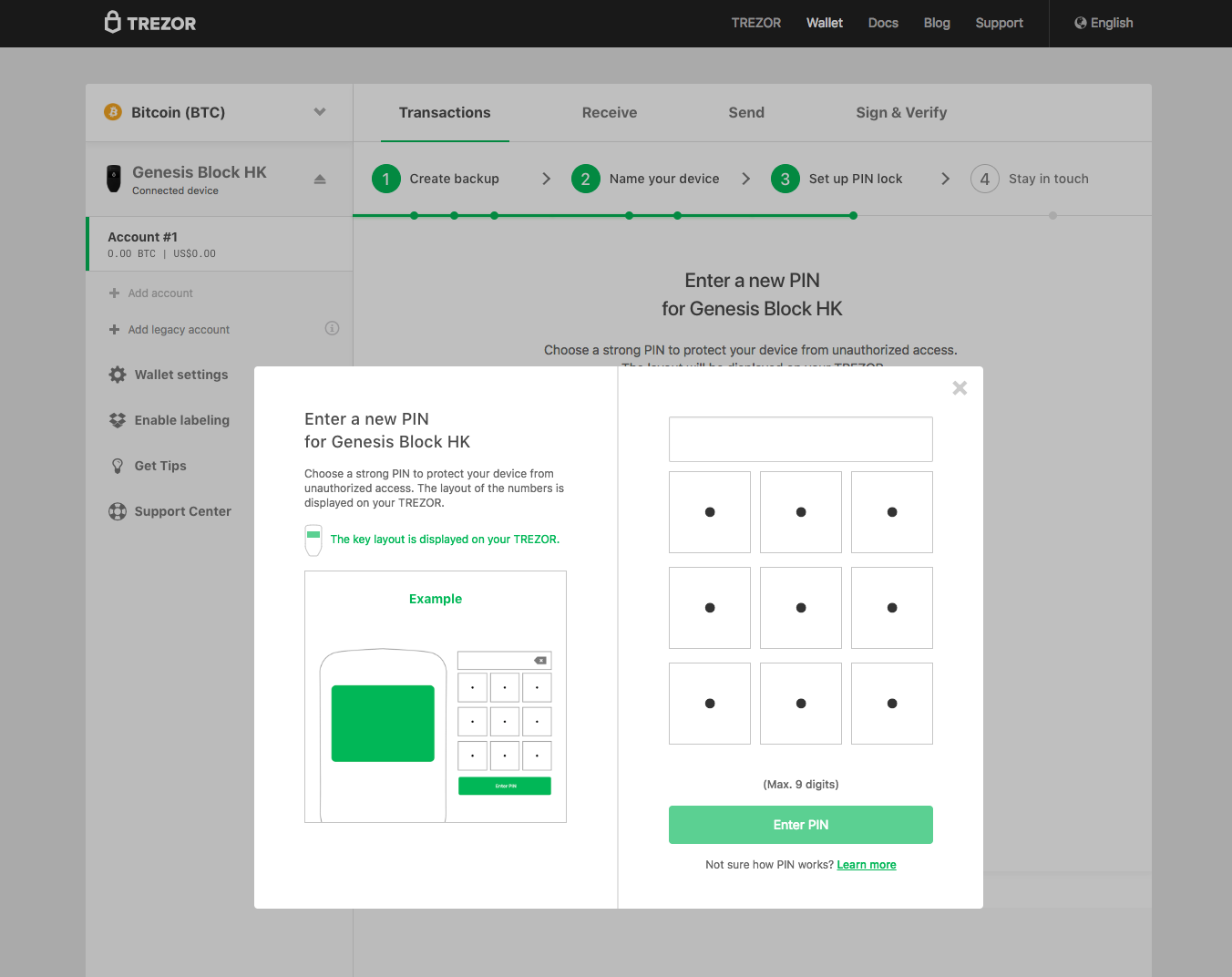Click the Genesis Block HK device icon
Screen dimensions: 1232x977
(x=114, y=179)
